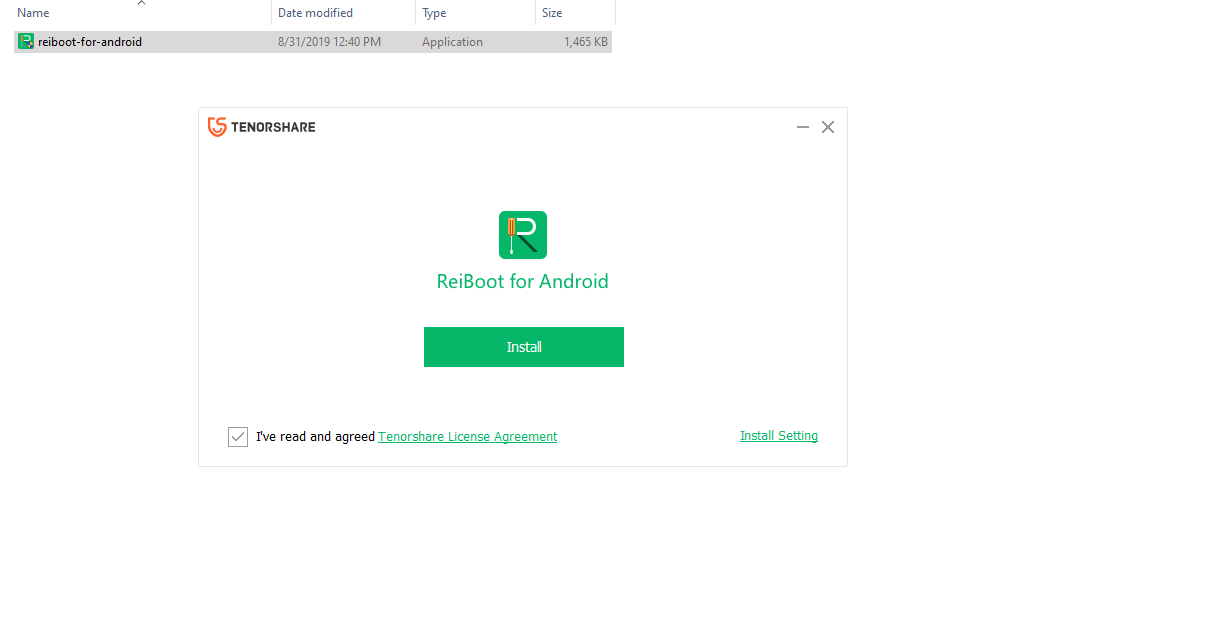Click the green Install button
Viewport: 1206px width, 633px height.
pyautogui.click(x=523, y=347)
